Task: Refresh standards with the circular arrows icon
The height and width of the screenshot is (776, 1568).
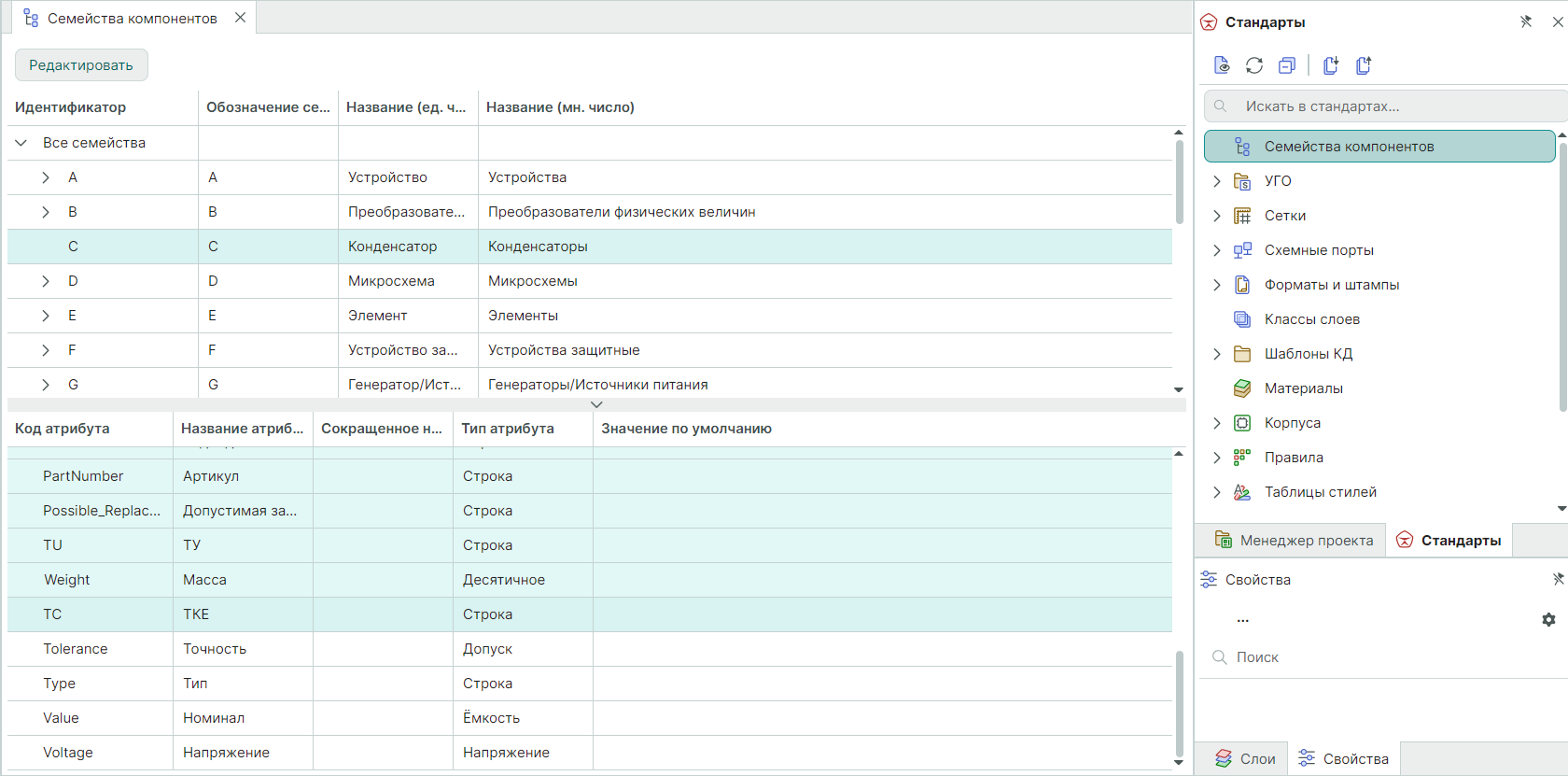Action: point(1254,65)
